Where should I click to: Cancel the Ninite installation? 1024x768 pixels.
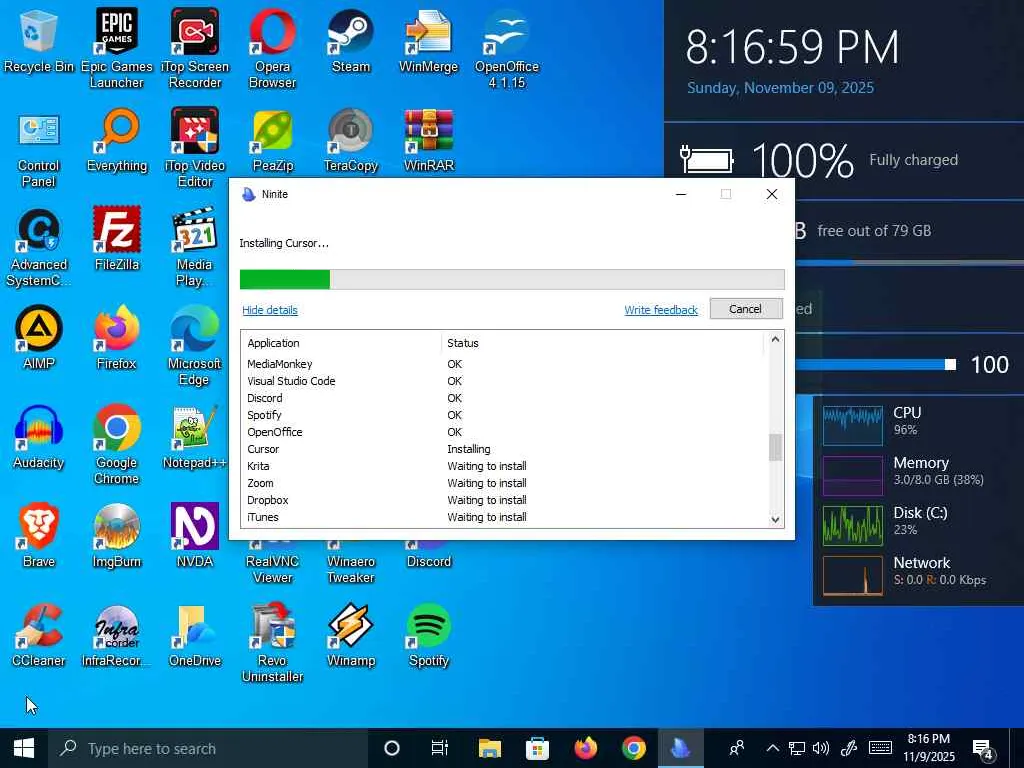click(x=746, y=309)
